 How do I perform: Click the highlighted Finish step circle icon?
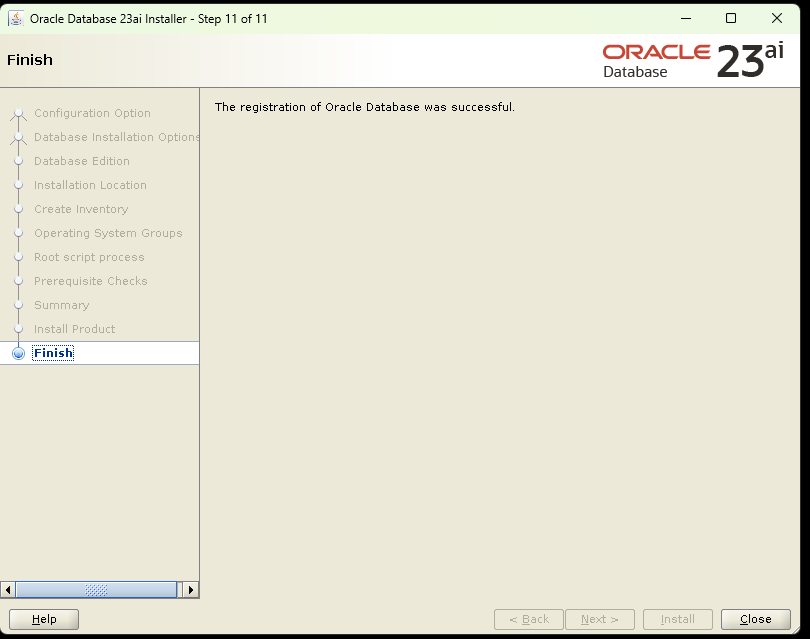(x=19, y=352)
